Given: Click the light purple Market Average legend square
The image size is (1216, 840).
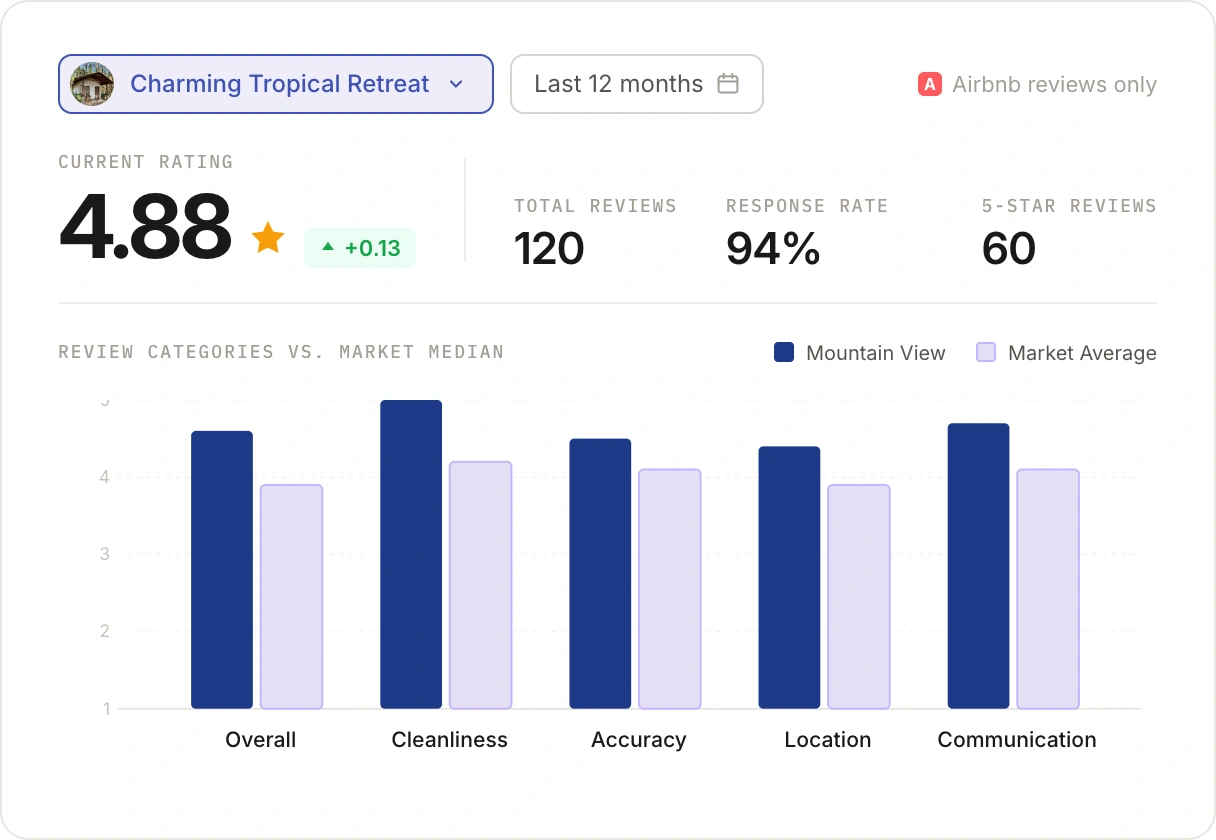Looking at the screenshot, I should pyautogui.click(x=986, y=352).
